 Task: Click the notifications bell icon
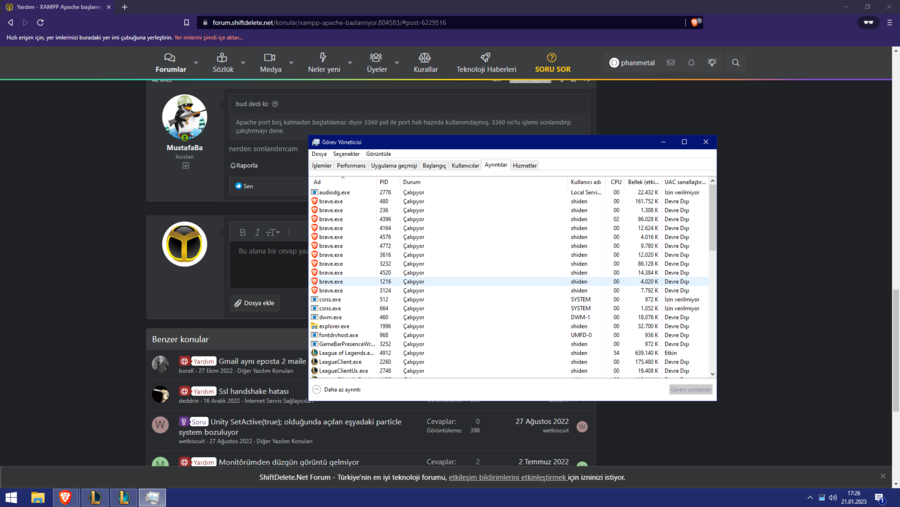(x=691, y=63)
